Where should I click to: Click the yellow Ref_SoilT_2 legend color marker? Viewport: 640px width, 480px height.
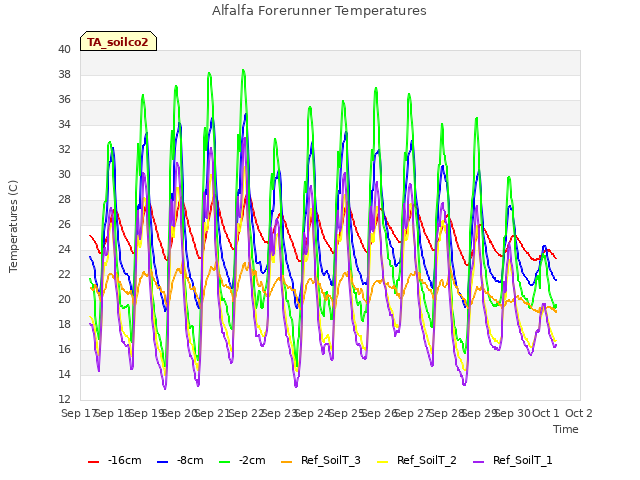(x=382, y=462)
